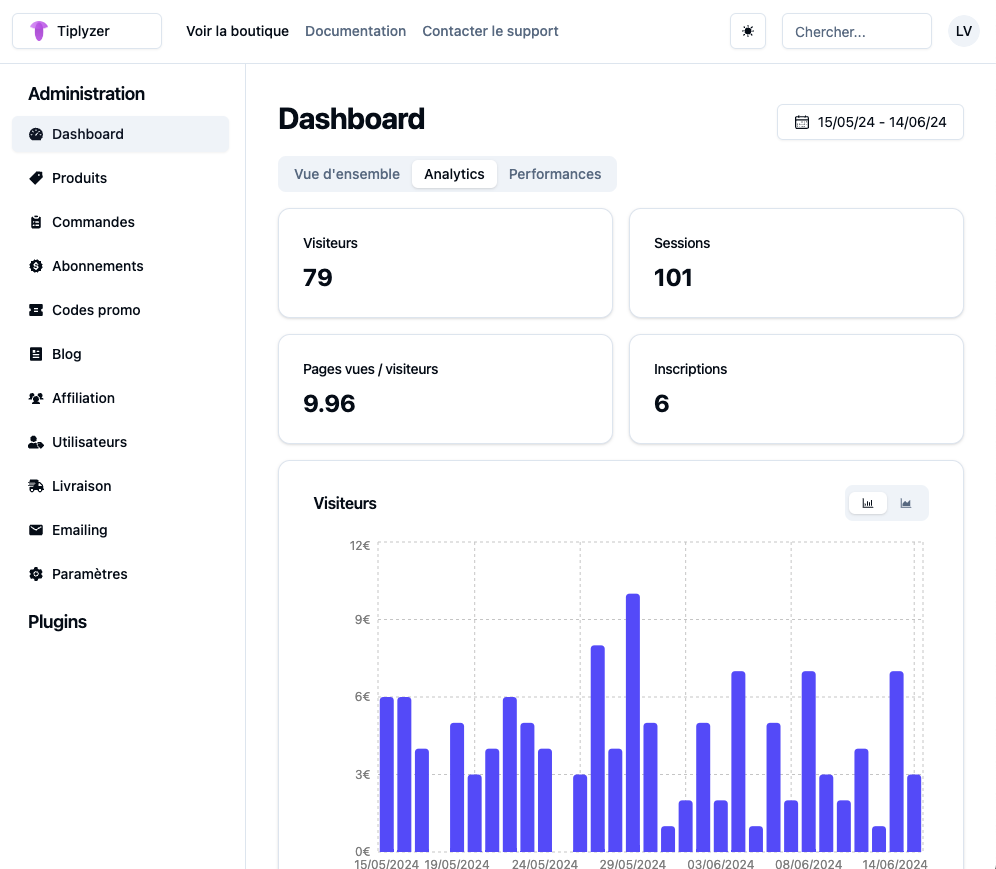
Task: Click the Produits tag icon
Action: click(x=36, y=178)
